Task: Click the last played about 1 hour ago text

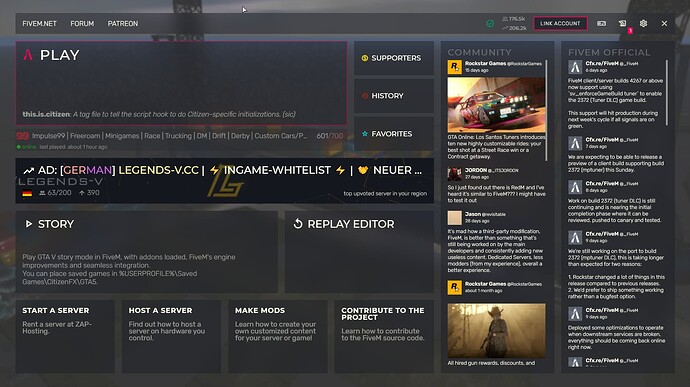Action: pos(73,147)
